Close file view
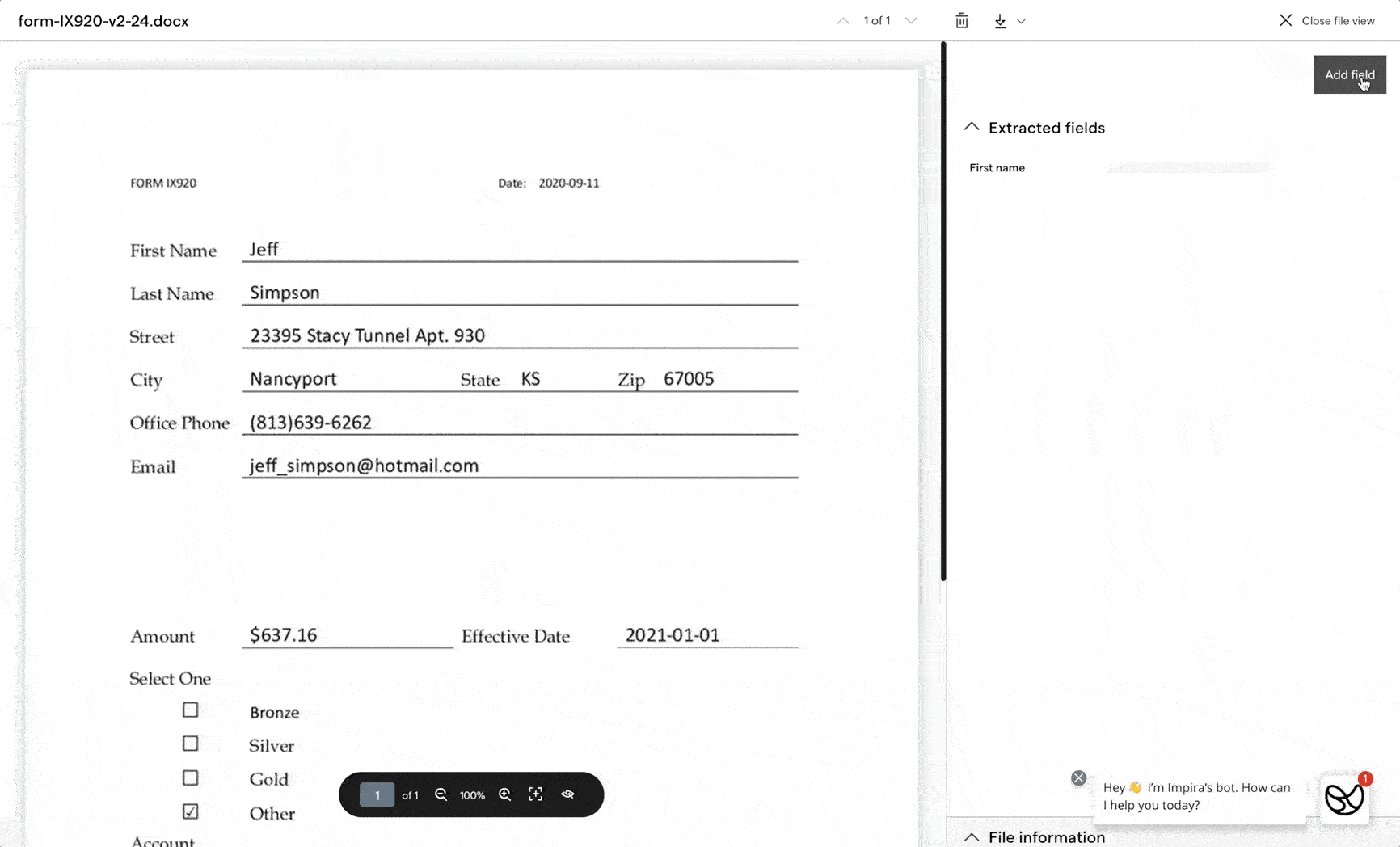Screen dimensions: 1400x847 click(1326, 20)
